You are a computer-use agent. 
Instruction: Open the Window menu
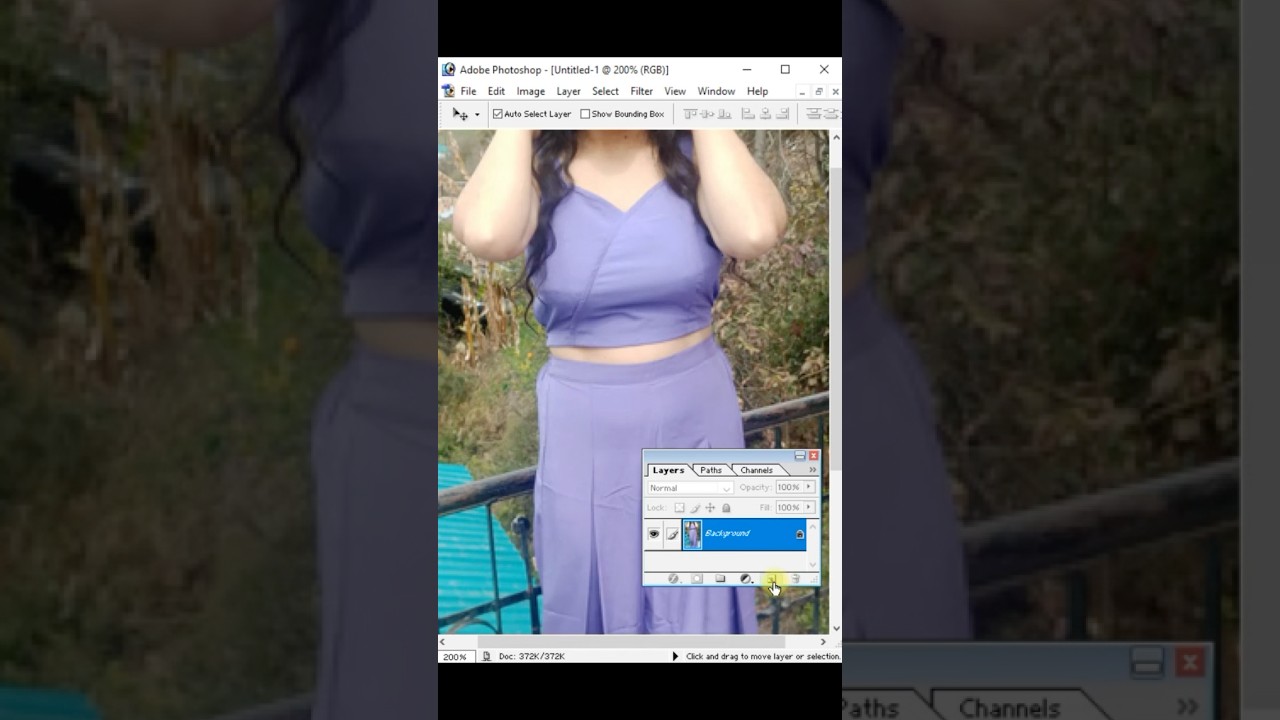pos(716,91)
